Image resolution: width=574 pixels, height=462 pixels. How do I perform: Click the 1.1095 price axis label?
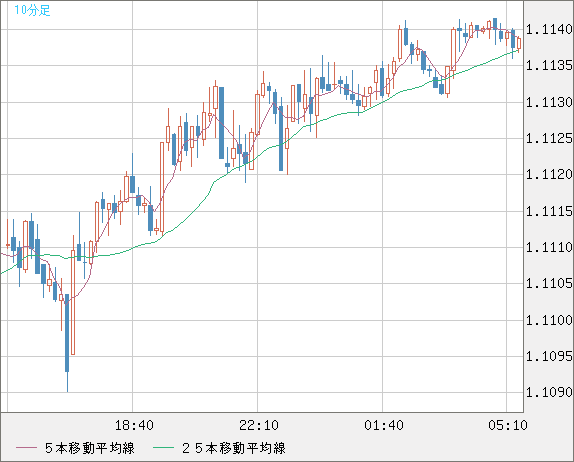[549, 356]
